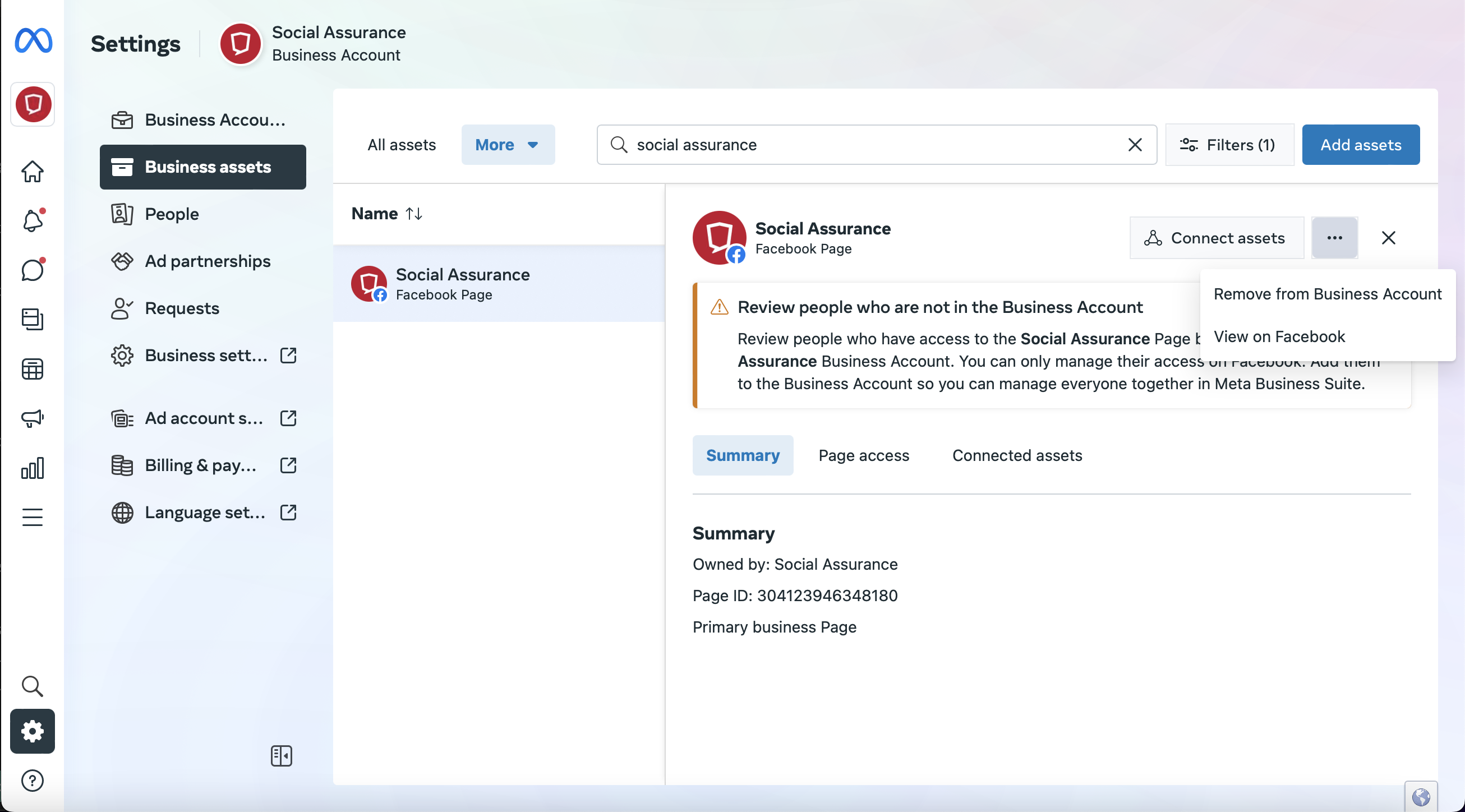Viewport: 1465px width, 812px height.
Task: Switch to the Page access tab
Action: 863,455
